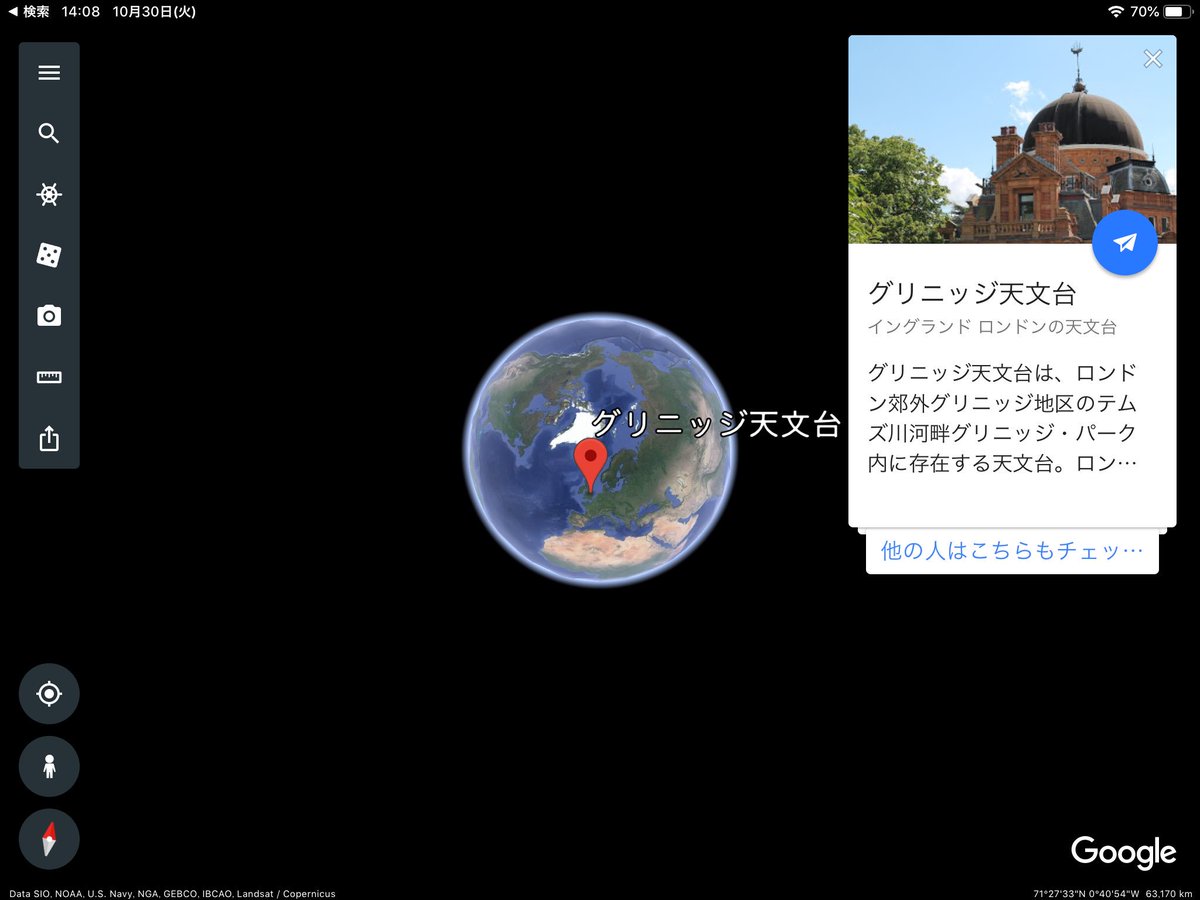Fly to Greenwich with blue button
The height and width of the screenshot is (900, 1200).
tap(1125, 243)
